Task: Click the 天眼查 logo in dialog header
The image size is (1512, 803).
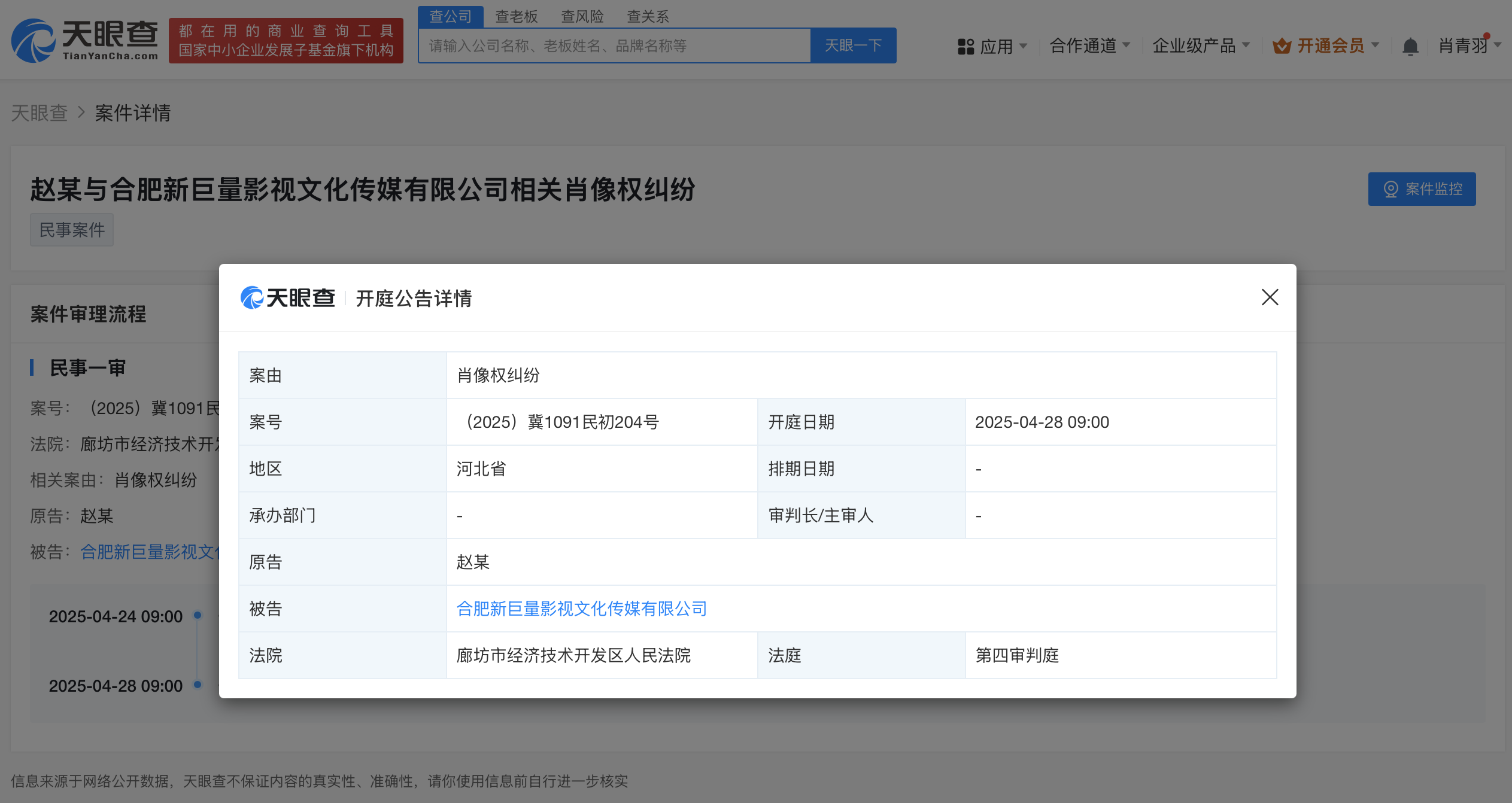Action: [287, 297]
